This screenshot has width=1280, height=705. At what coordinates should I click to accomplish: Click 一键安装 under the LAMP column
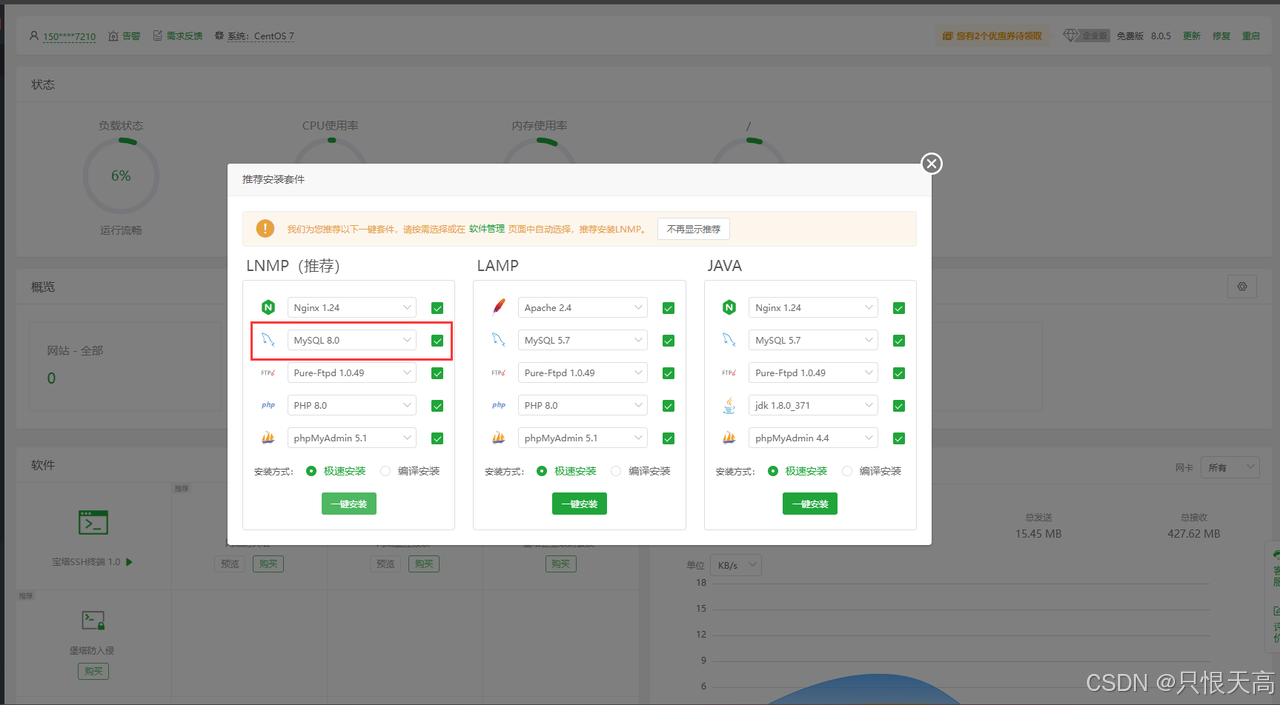click(x=579, y=504)
